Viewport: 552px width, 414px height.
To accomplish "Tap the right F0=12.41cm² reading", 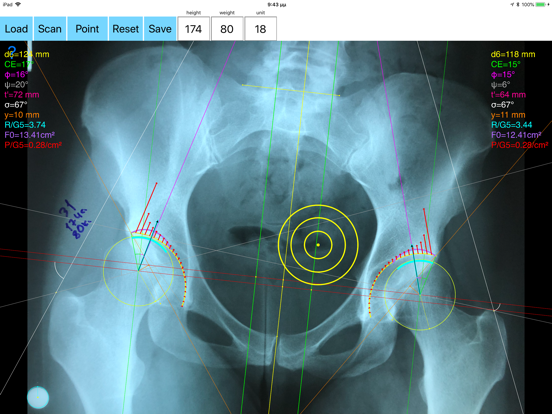I will [x=516, y=135].
